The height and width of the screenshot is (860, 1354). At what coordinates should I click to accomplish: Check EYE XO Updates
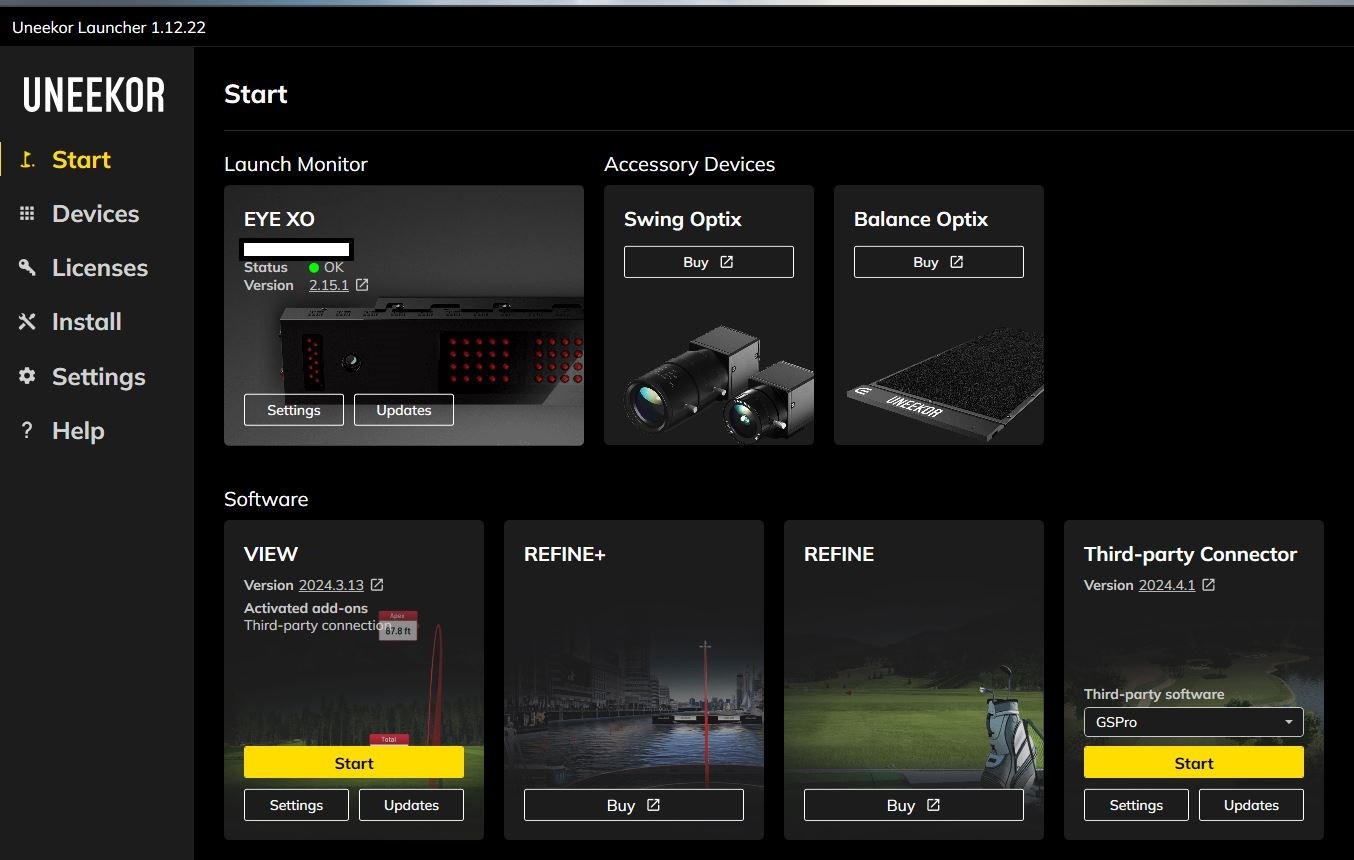point(404,410)
